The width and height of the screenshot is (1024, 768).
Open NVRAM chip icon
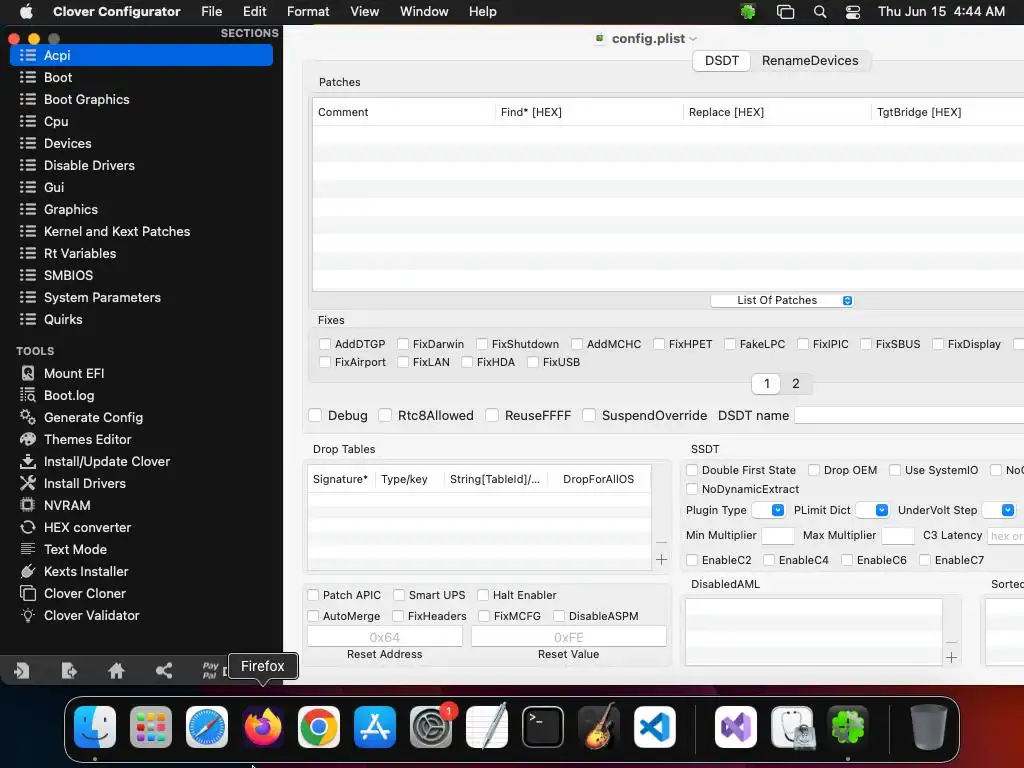[x=27, y=505]
